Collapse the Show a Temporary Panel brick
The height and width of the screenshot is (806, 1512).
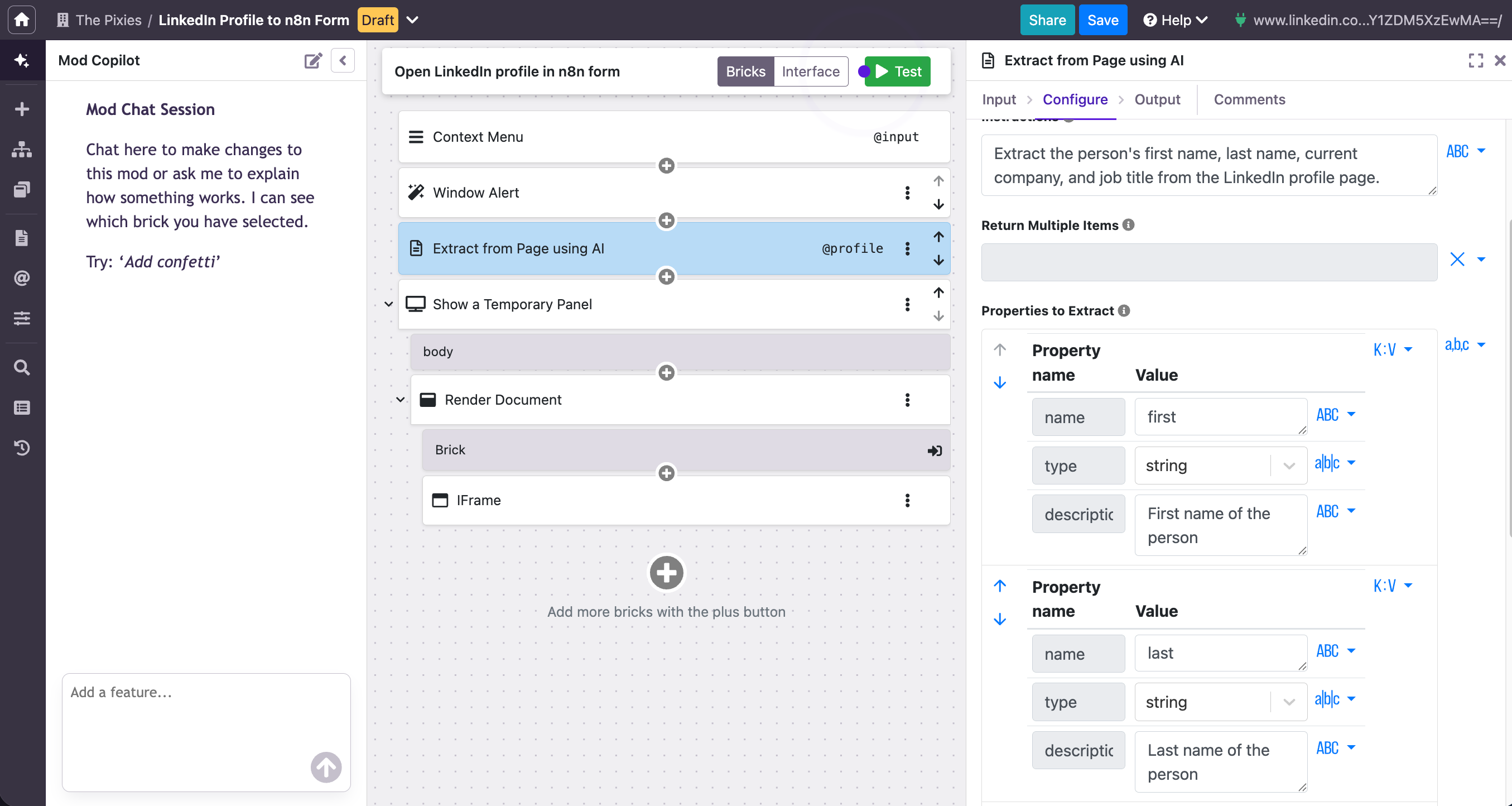tap(388, 304)
